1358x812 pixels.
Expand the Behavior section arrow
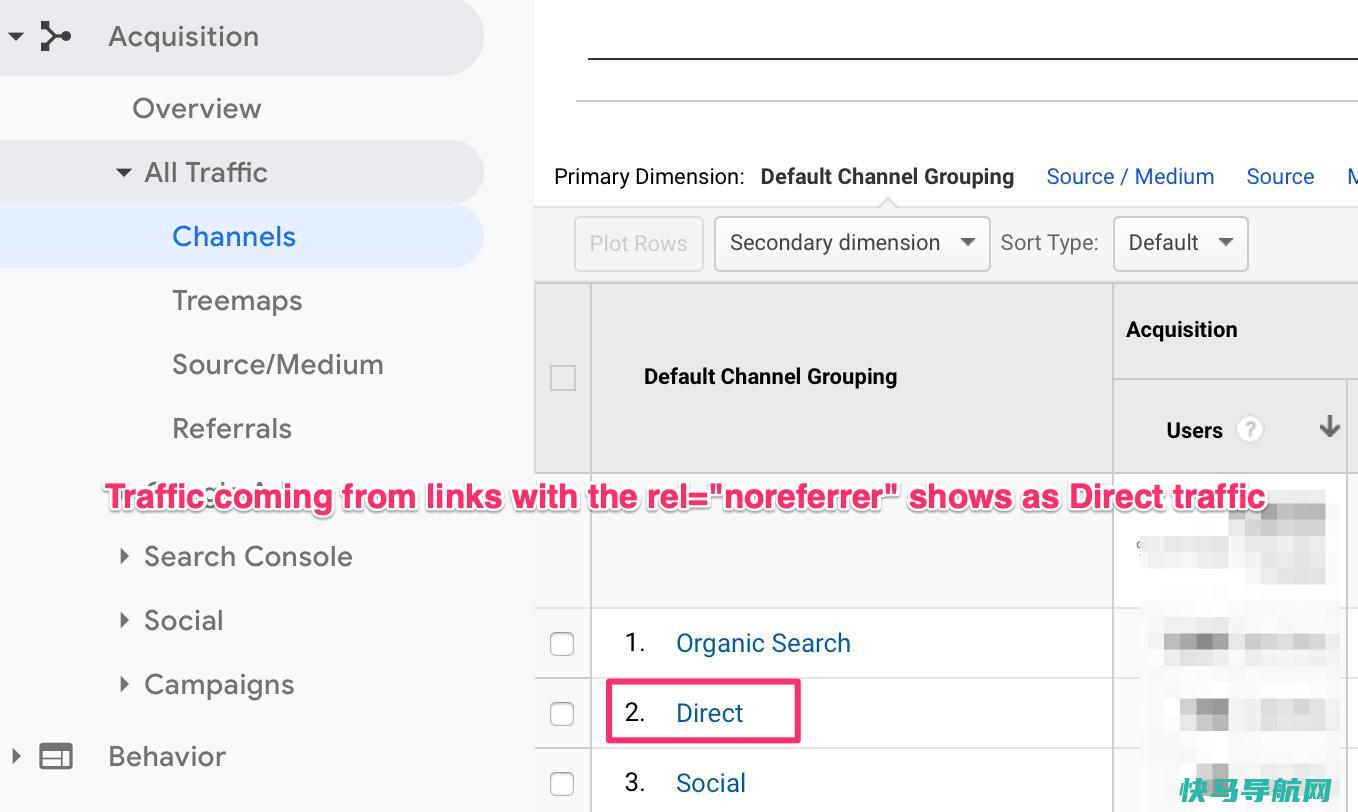(x=15, y=757)
